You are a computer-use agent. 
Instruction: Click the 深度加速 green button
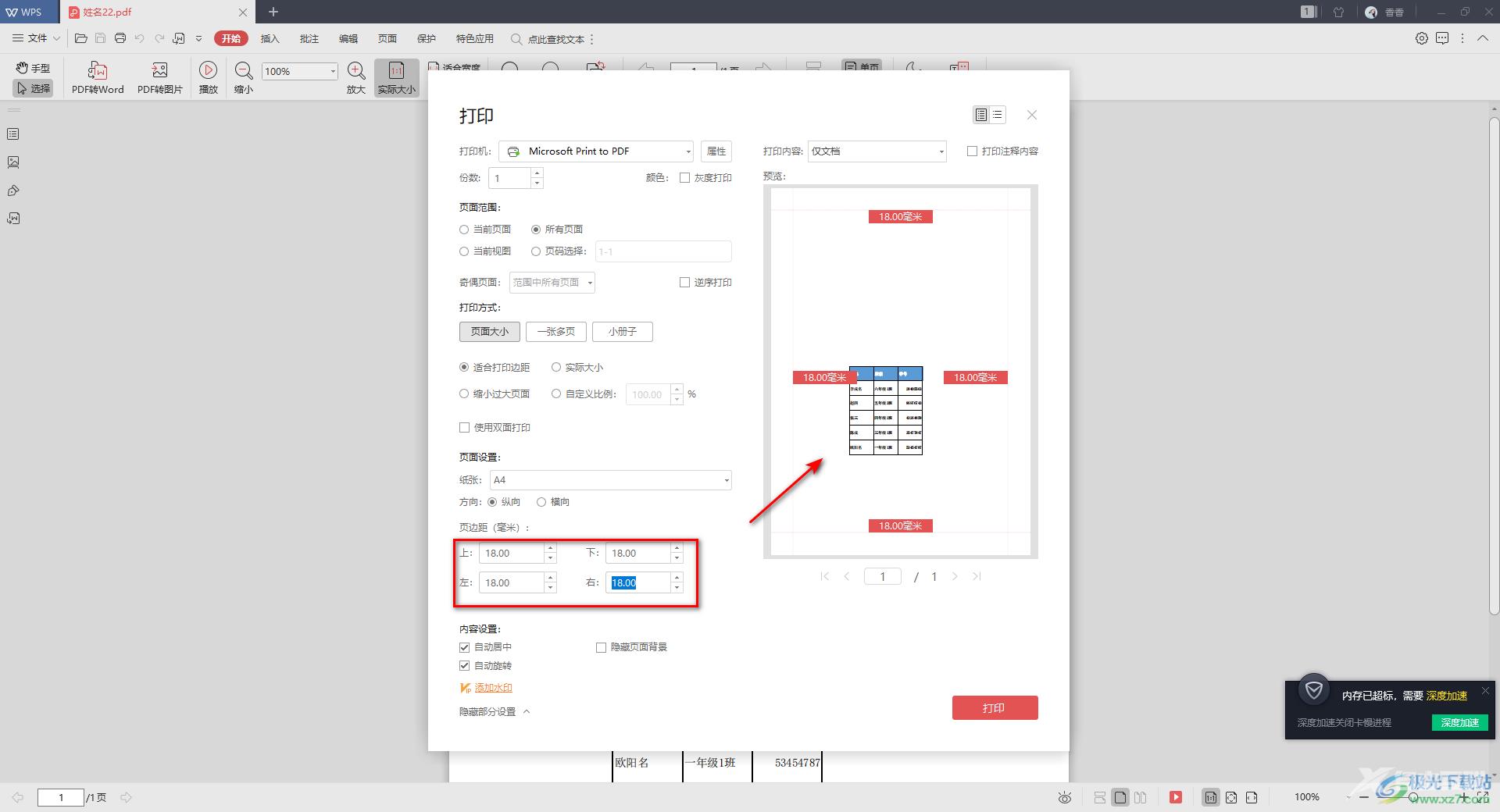(1459, 723)
